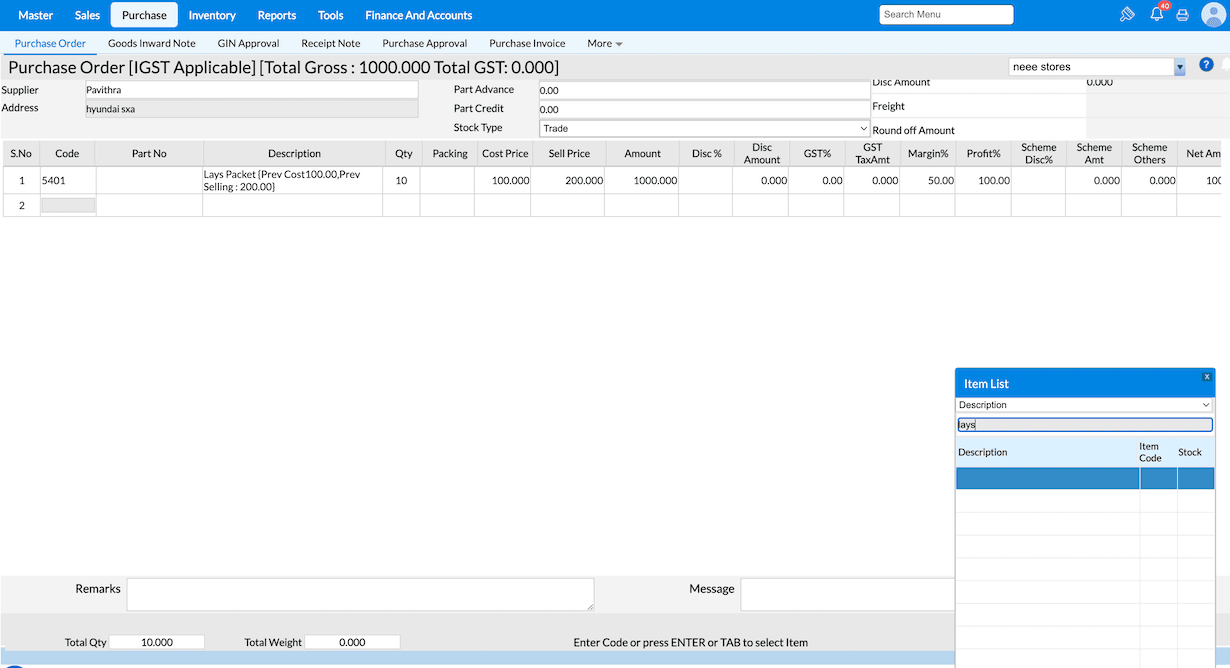
Task: Select highlighted first row in Item List
Action: coord(1047,478)
